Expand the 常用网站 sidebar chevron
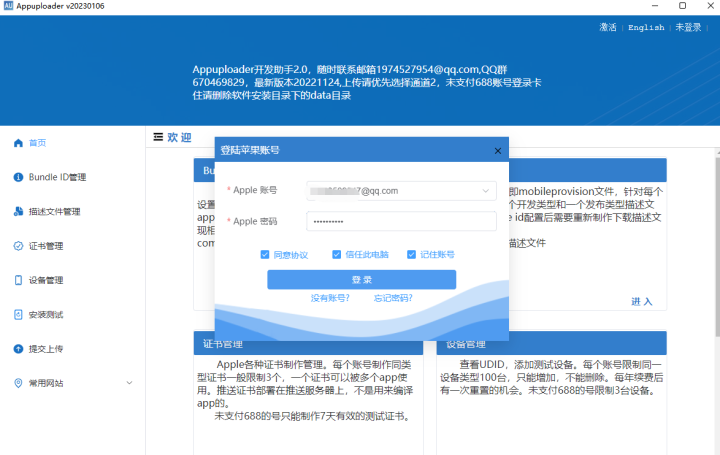720x455 pixels. coord(129,383)
